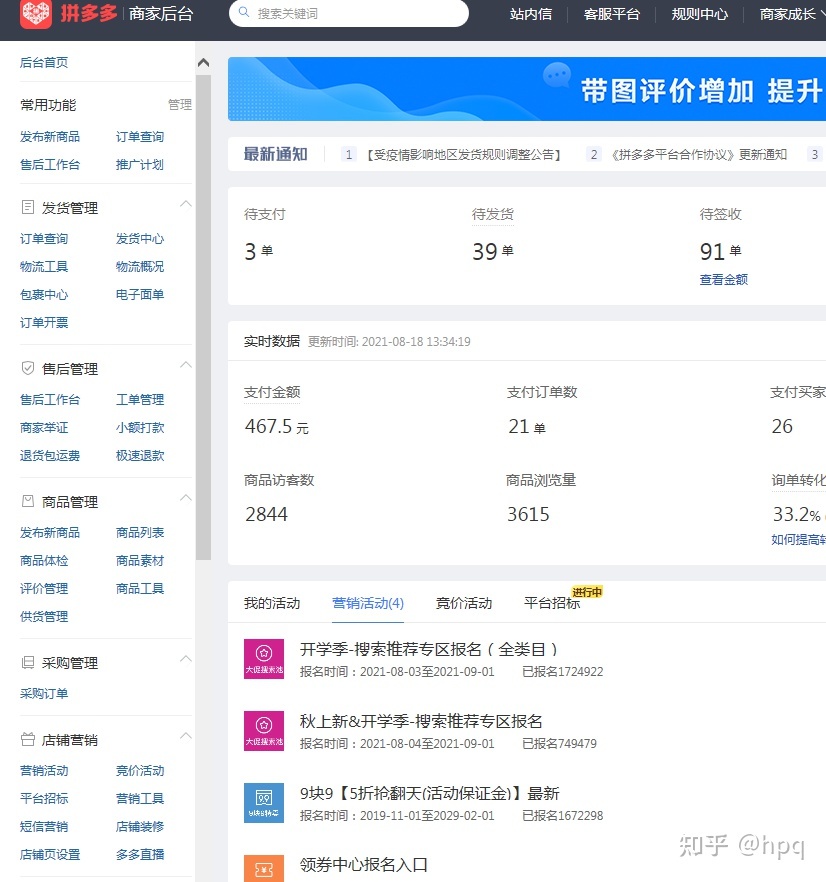This screenshot has height=882, width=826.
Task: Go to 后台首页
Action: [44, 62]
